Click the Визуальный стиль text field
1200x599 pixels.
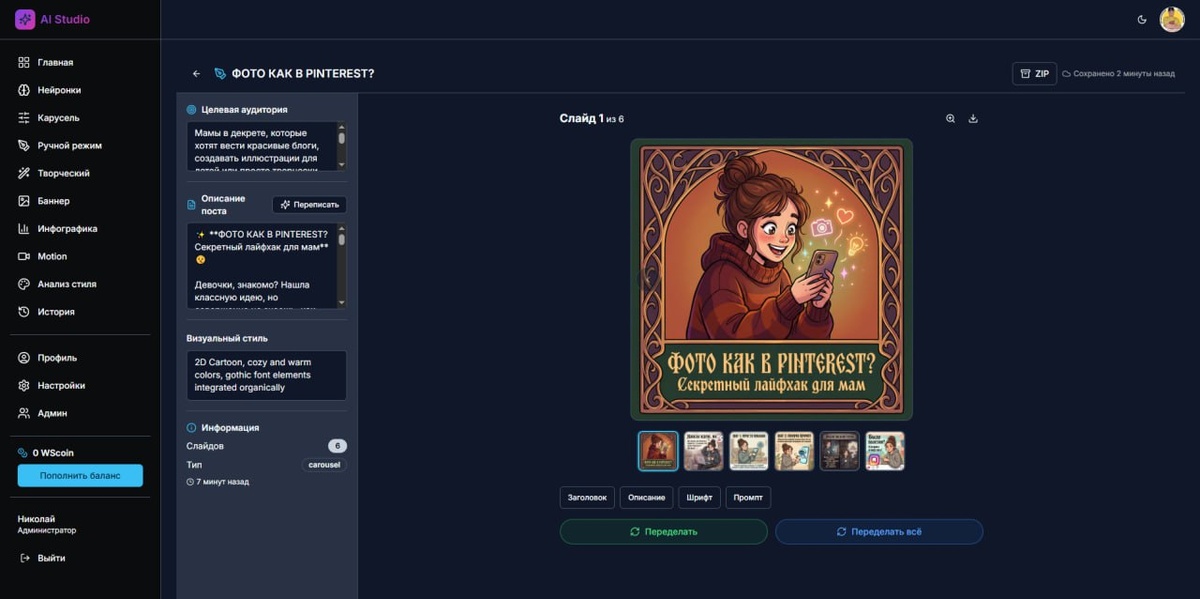click(x=266, y=375)
